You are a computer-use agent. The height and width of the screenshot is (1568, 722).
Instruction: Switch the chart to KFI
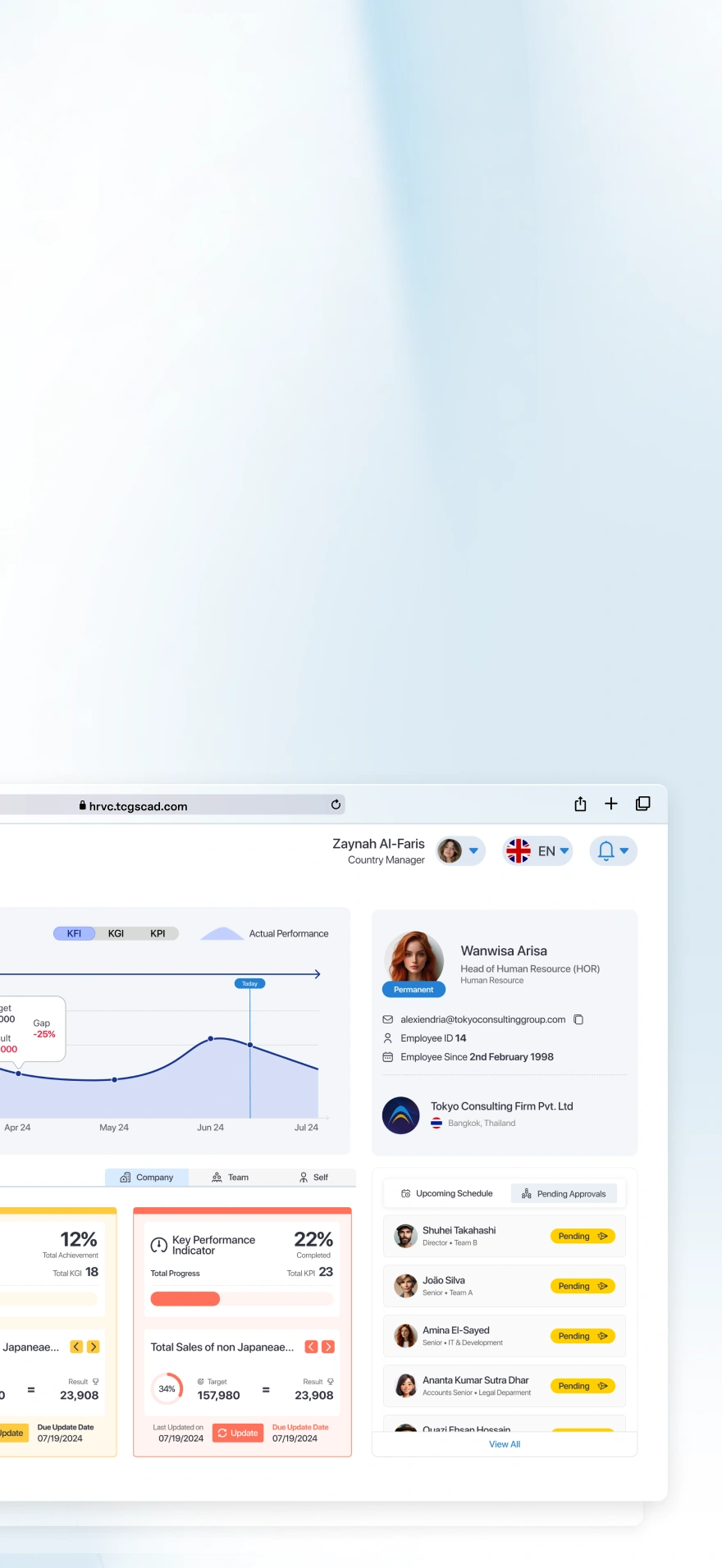[74, 933]
